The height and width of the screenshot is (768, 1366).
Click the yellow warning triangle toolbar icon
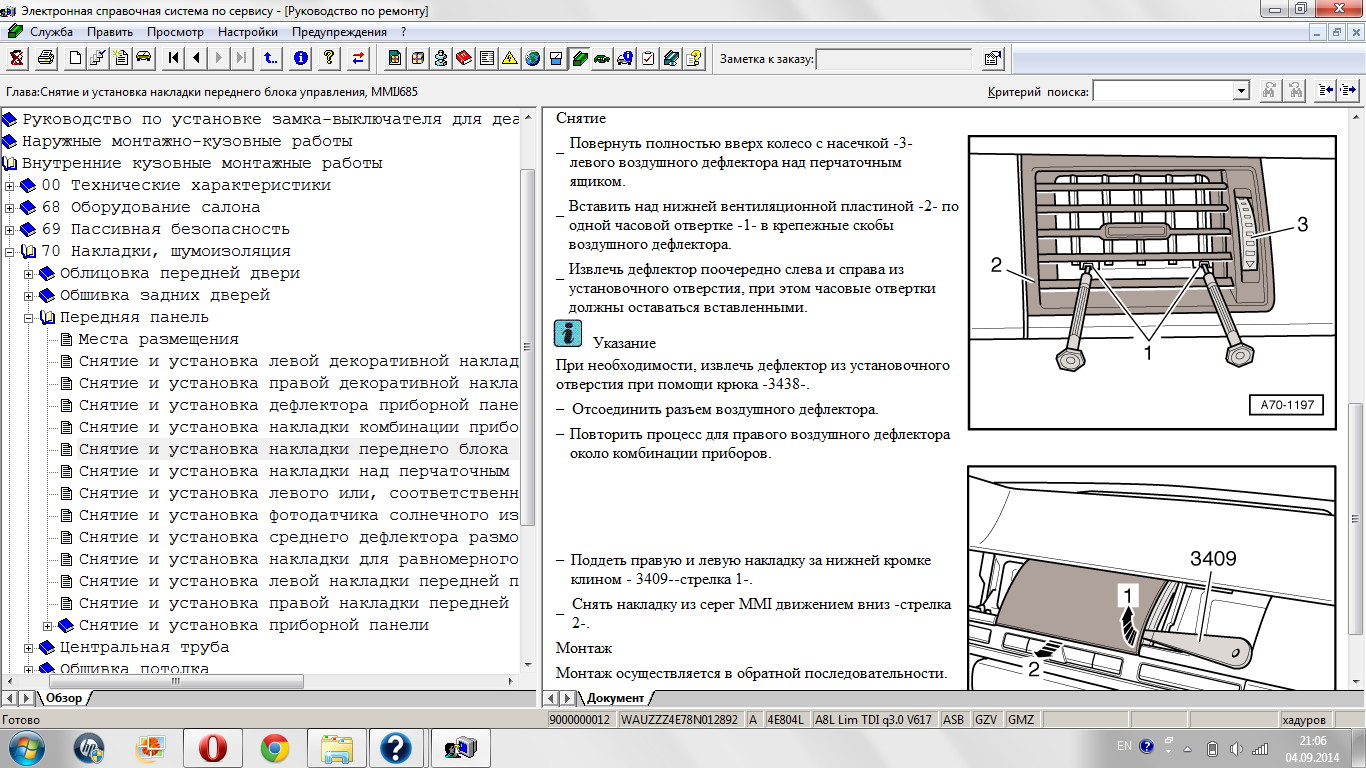point(509,58)
